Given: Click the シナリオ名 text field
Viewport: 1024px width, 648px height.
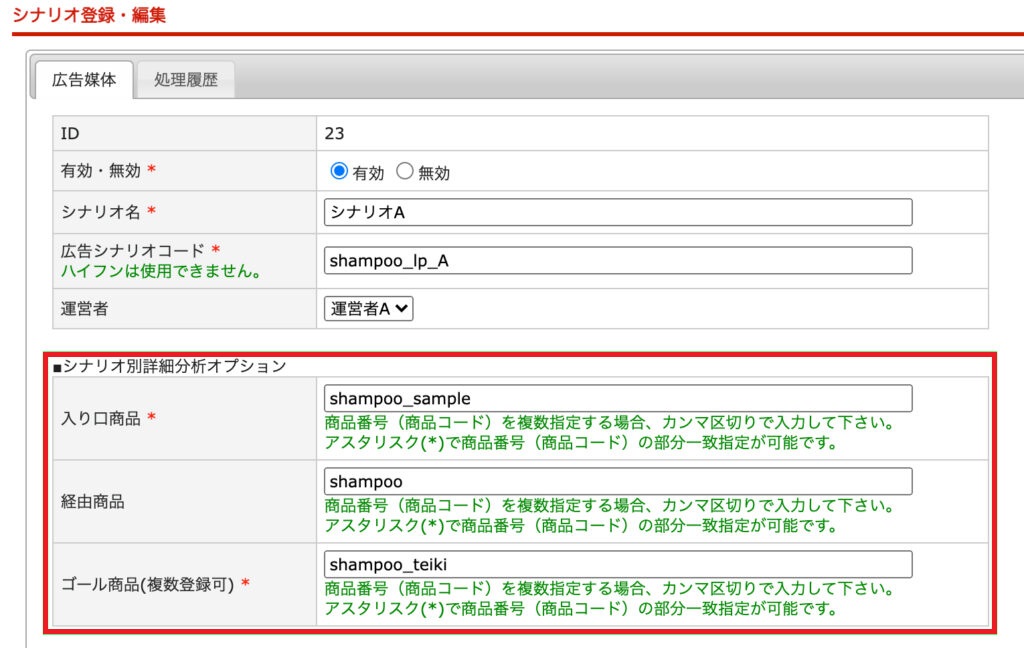Looking at the screenshot, I should click(x=618, y=213).
